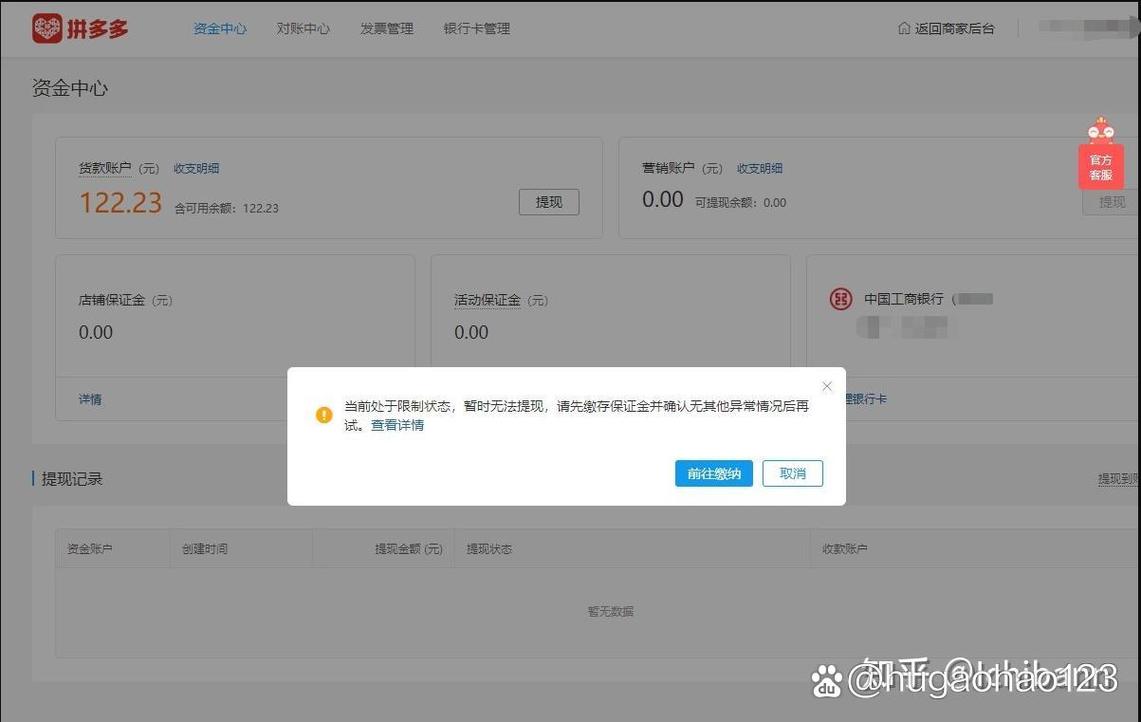Click 提现金额 (元) column header

[x=408, y=549]
